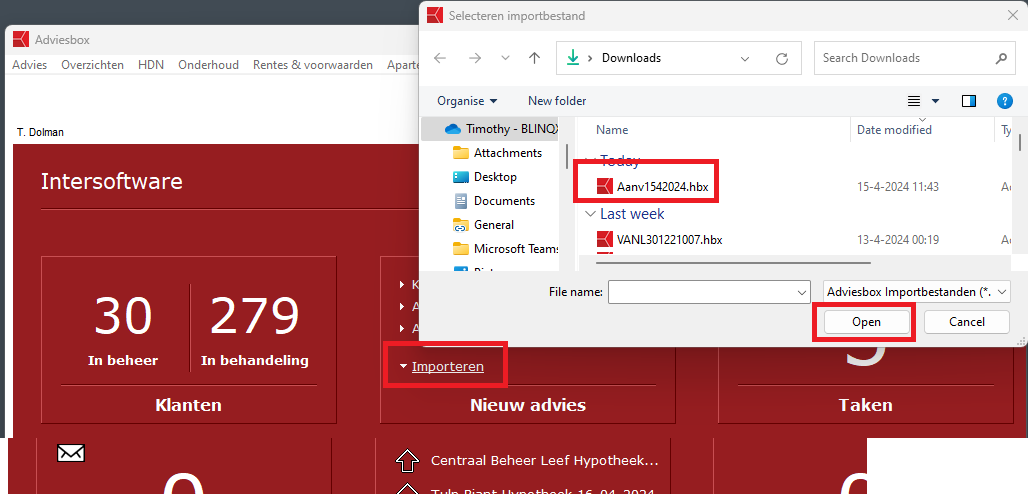Click the search magnifier icon
This screenshot has width=1028, height=494.
[1000, 58]
